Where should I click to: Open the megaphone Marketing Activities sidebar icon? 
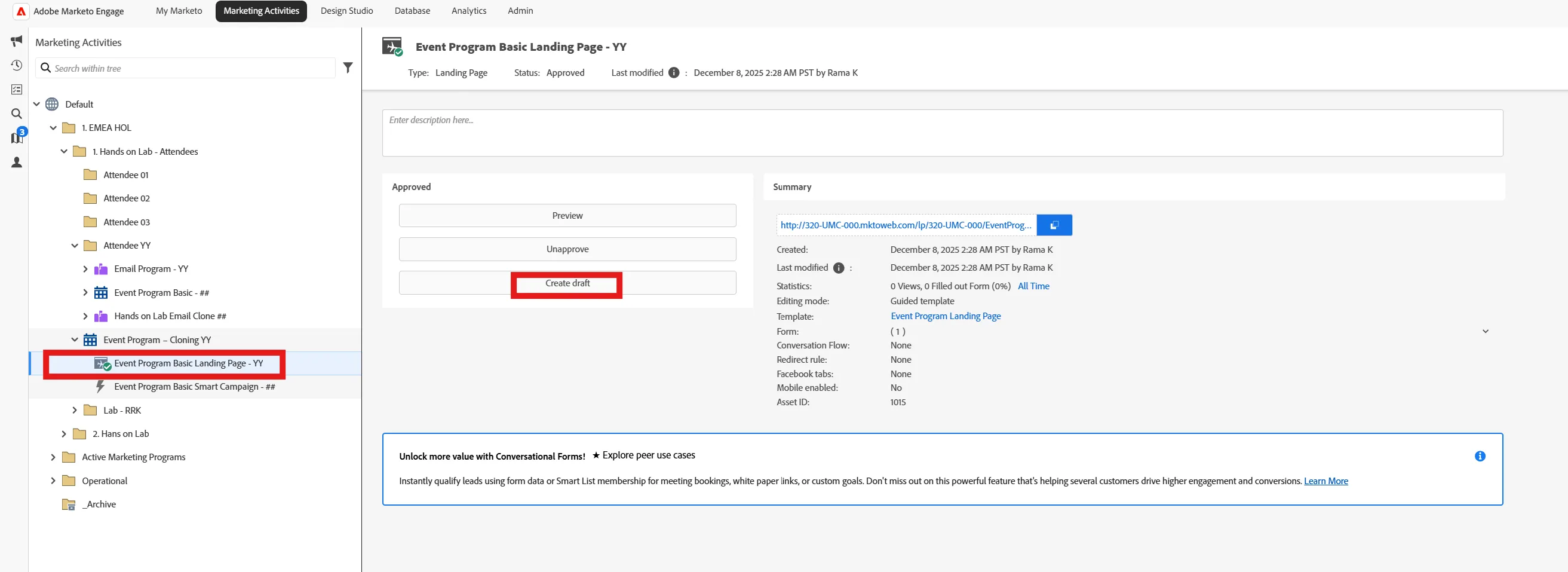17,41
